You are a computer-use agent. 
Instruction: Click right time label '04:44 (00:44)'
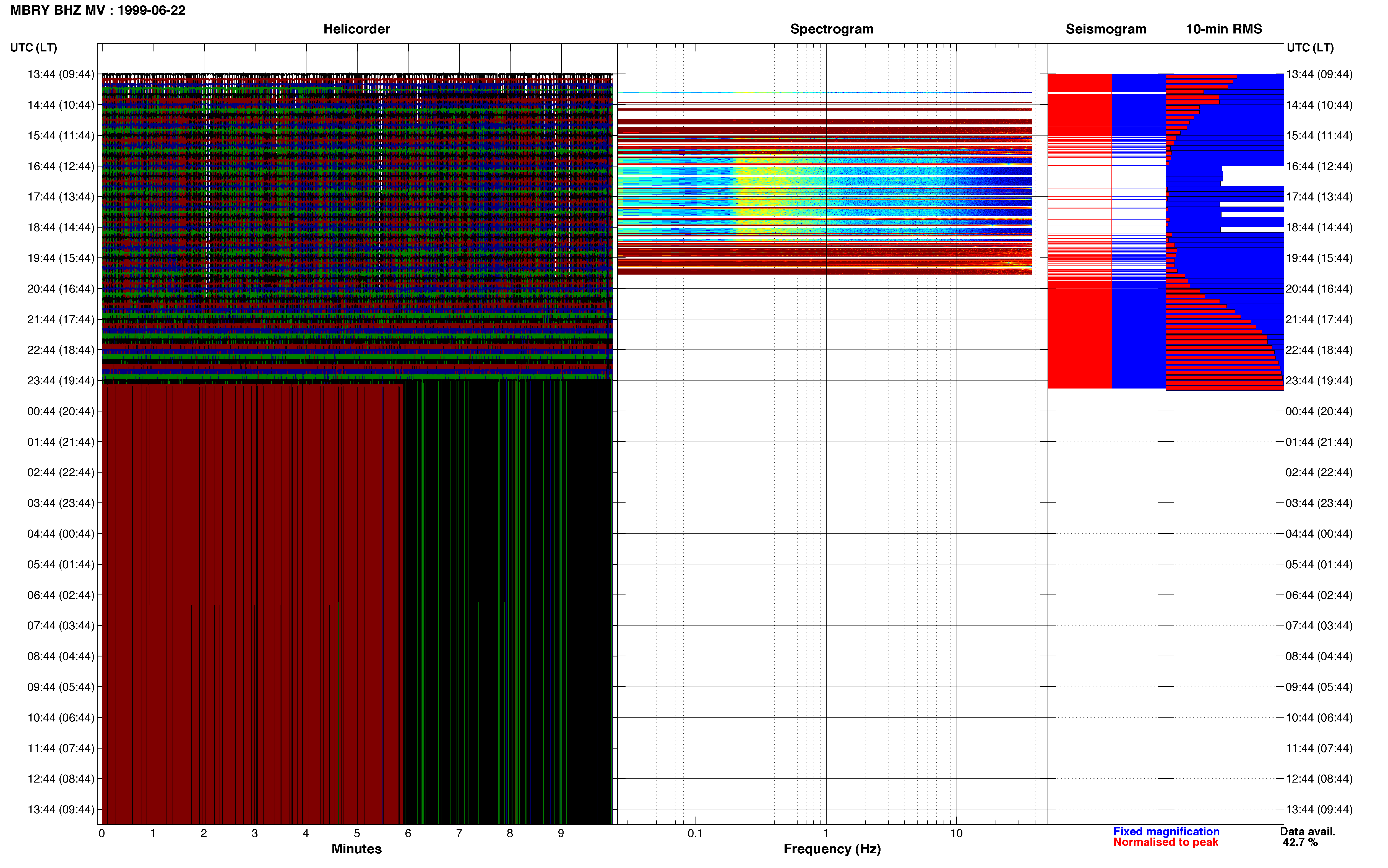click(1319, 534)
